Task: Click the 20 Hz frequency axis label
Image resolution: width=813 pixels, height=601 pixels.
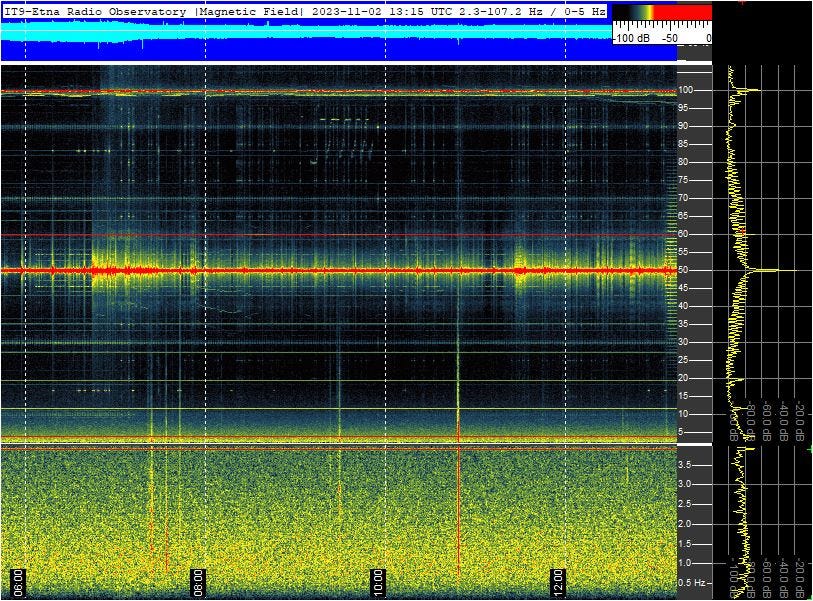Action: 683,378
